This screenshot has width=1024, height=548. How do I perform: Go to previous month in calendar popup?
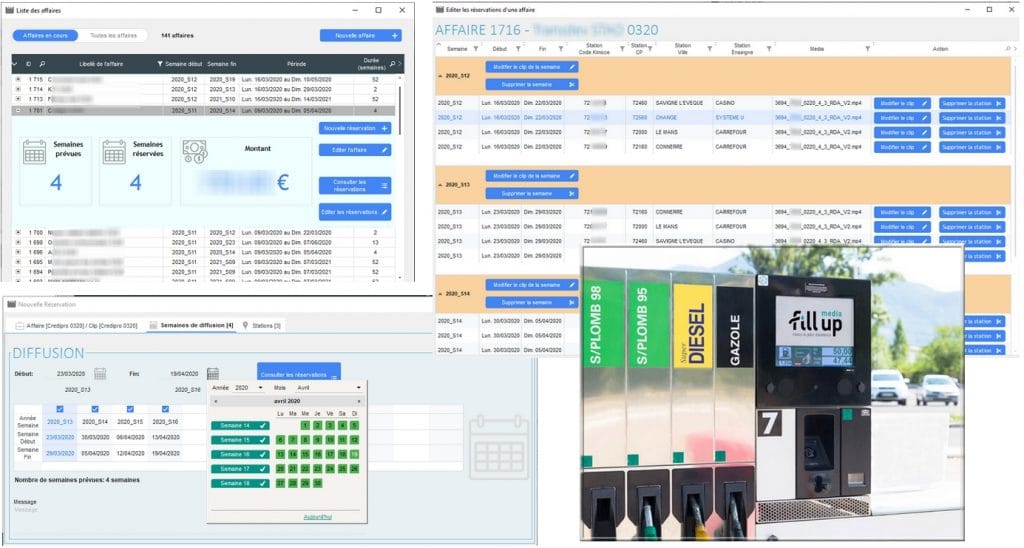coord(216,399)
